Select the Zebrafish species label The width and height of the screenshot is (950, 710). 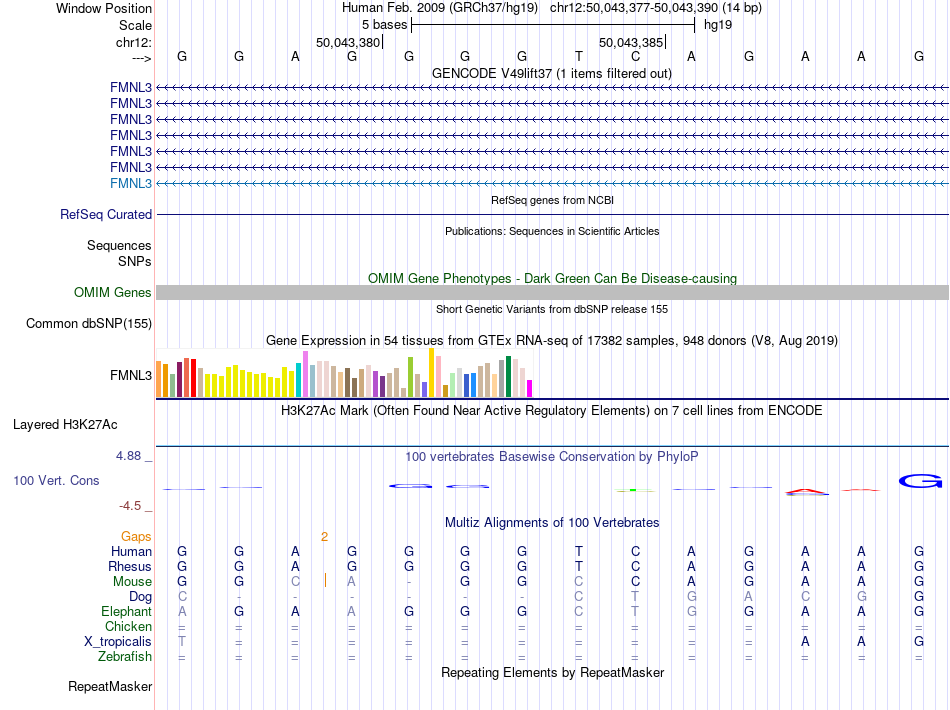coord(125,657)
